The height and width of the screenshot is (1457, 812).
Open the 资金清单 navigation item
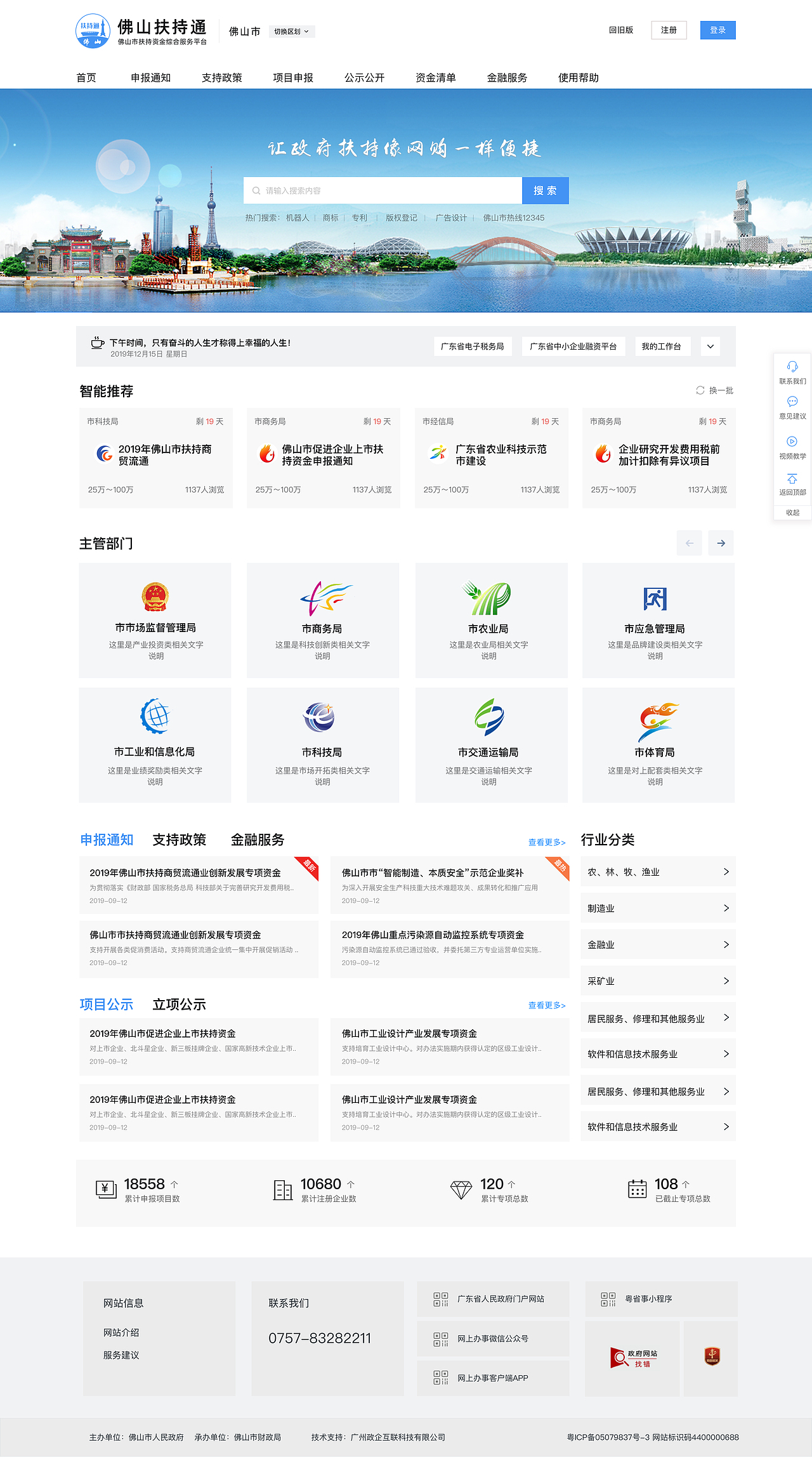436,78
